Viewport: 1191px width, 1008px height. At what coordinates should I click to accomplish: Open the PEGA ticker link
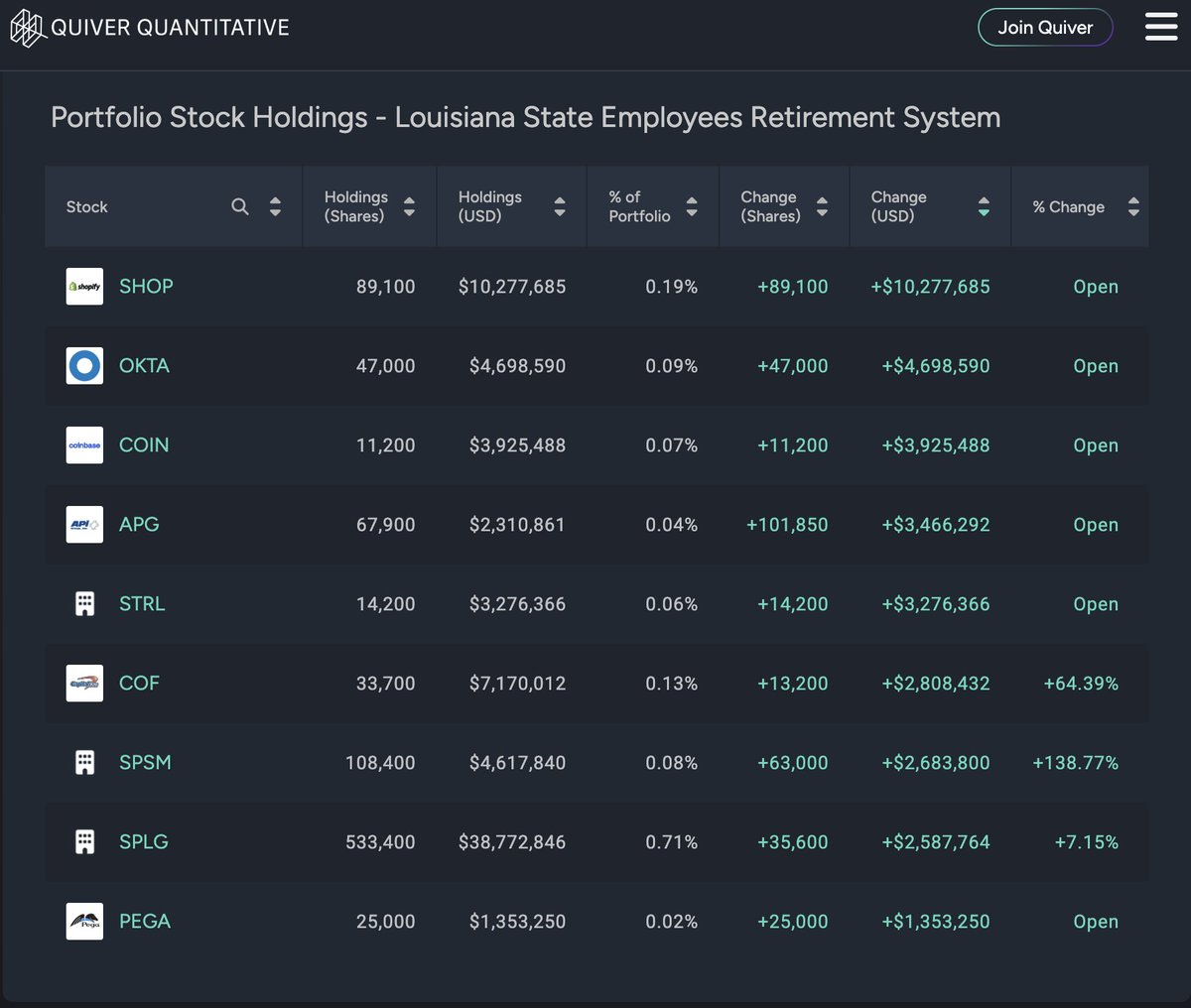click(145, 922)
